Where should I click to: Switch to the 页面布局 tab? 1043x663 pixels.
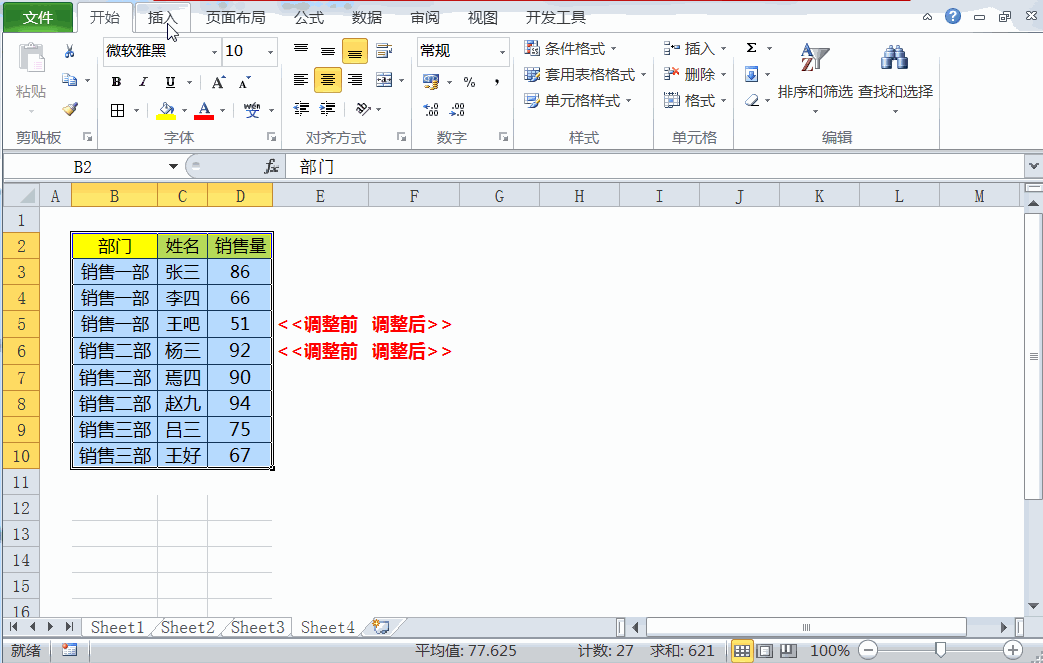coord(235,17)
